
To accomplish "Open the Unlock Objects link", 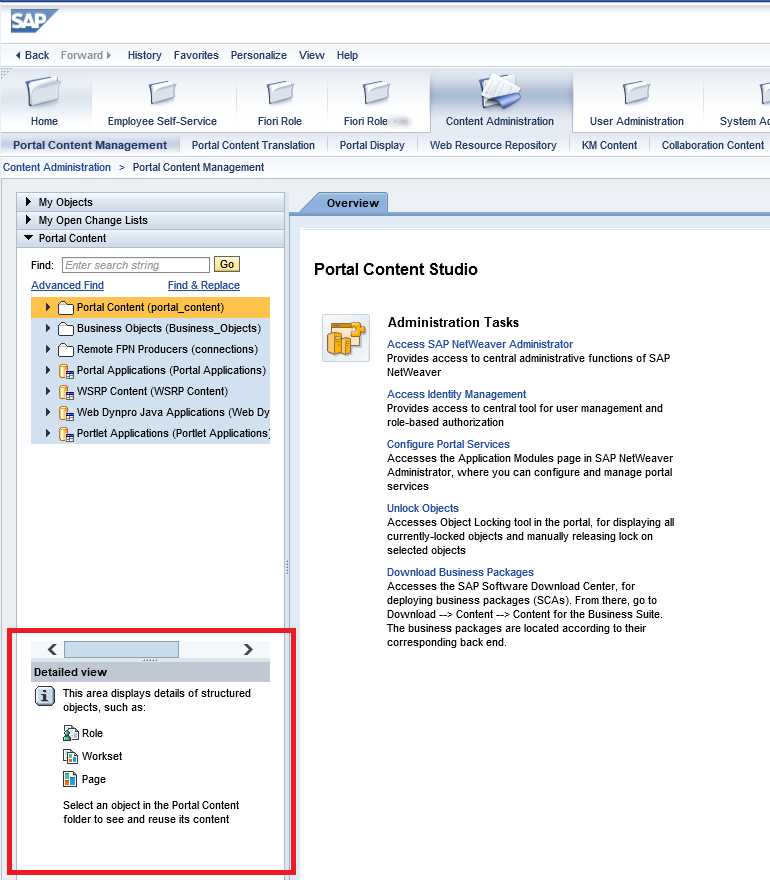I will point(423,508).
